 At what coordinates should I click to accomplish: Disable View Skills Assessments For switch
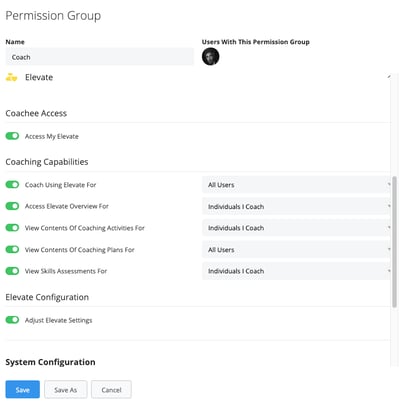point(12,271)
